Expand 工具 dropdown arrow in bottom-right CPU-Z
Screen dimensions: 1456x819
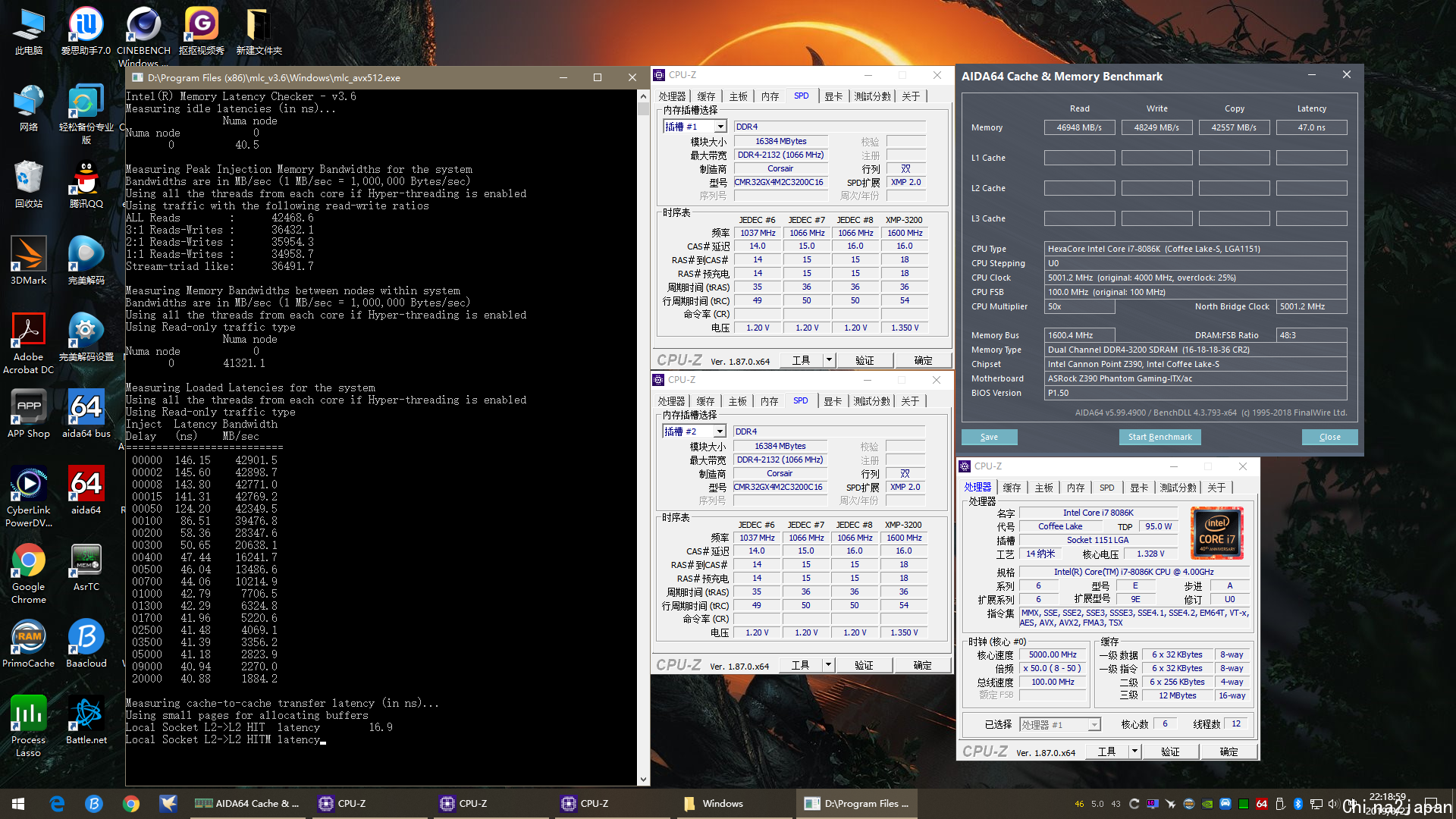tap(1134, 752)
